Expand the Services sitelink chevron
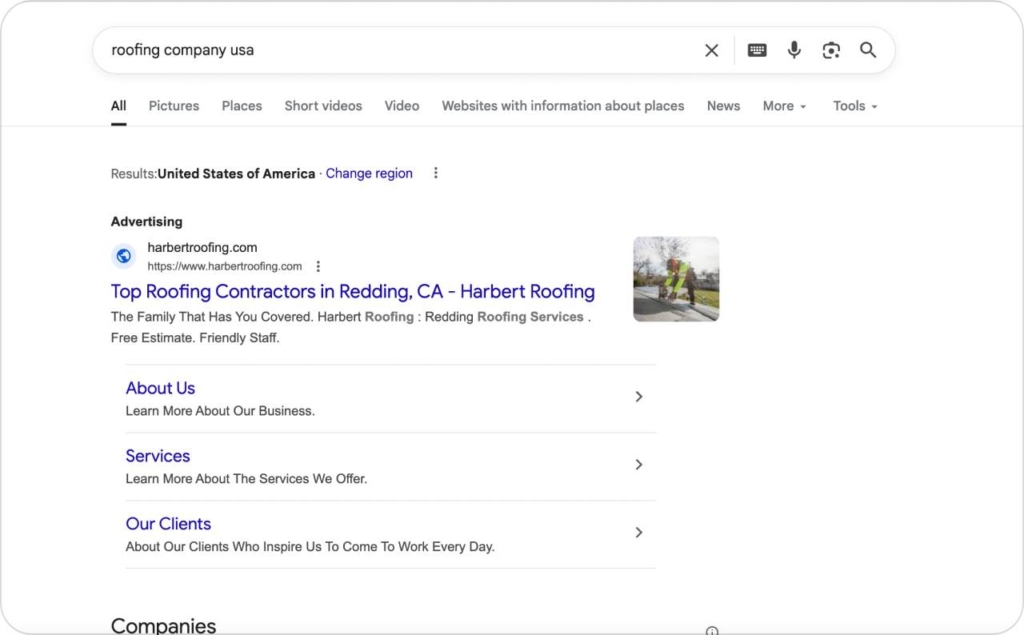 [639, 464]
